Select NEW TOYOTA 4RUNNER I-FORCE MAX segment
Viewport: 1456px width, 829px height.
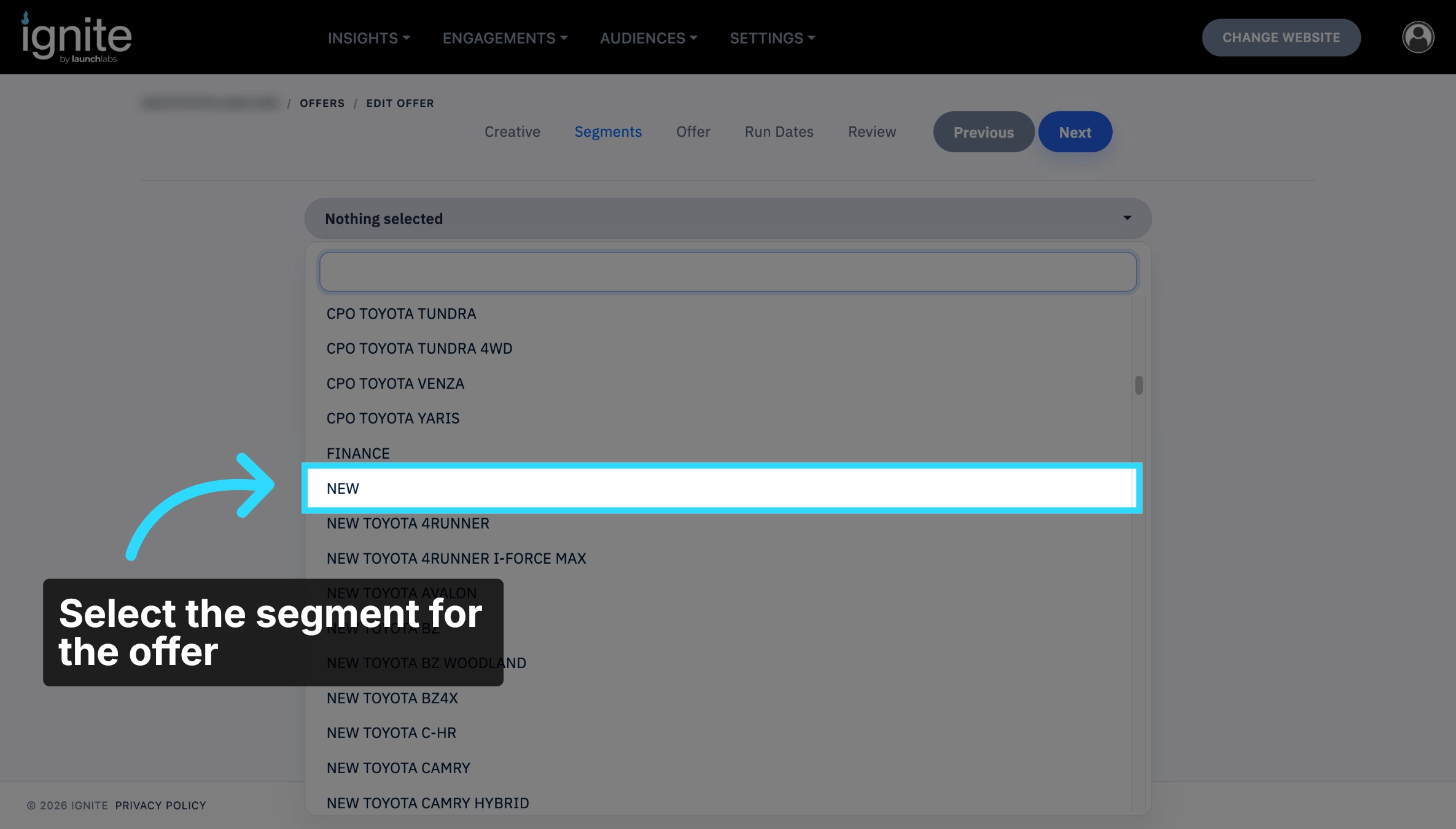(x=719, y=559)
